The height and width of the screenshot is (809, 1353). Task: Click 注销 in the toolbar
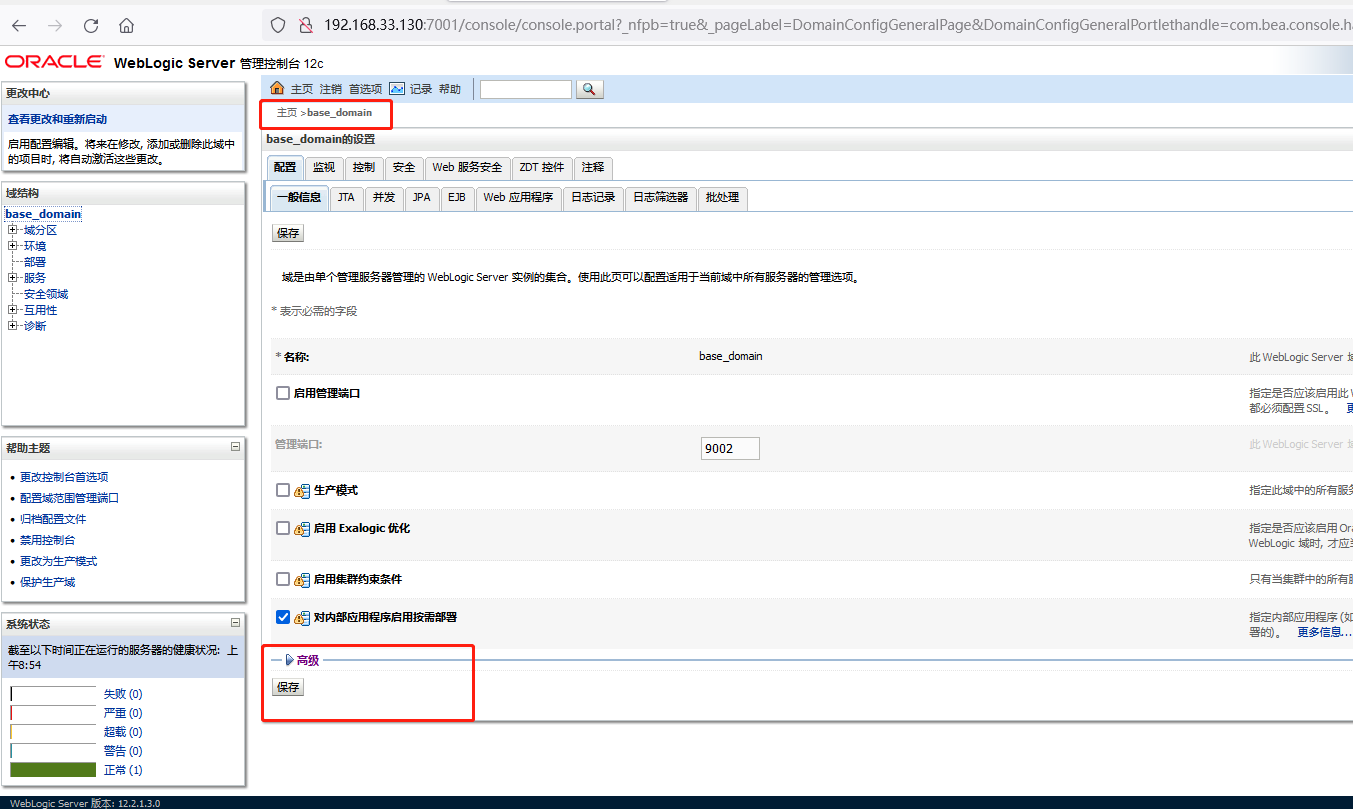[330, 89]
